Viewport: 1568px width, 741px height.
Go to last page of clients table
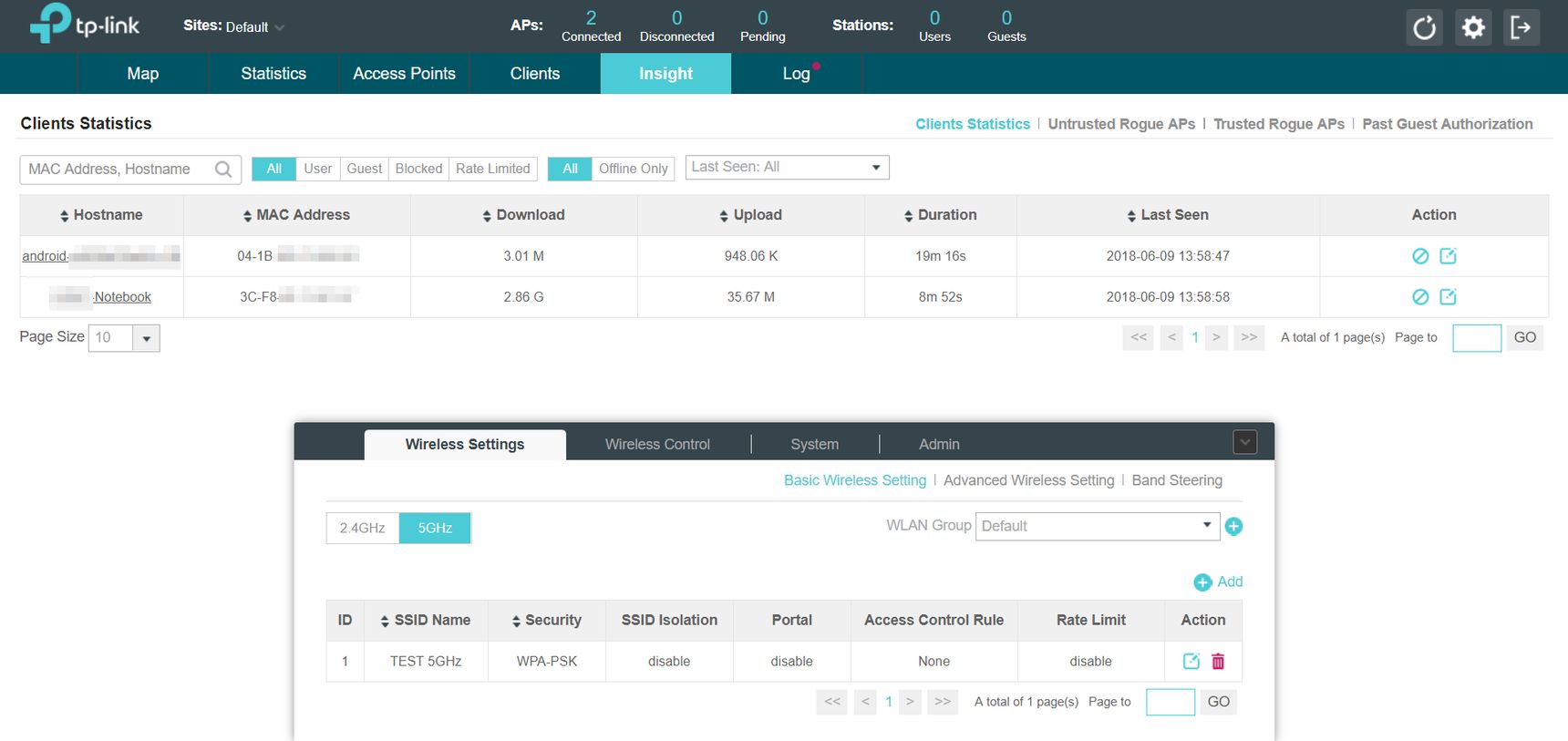click(1249, 338)
